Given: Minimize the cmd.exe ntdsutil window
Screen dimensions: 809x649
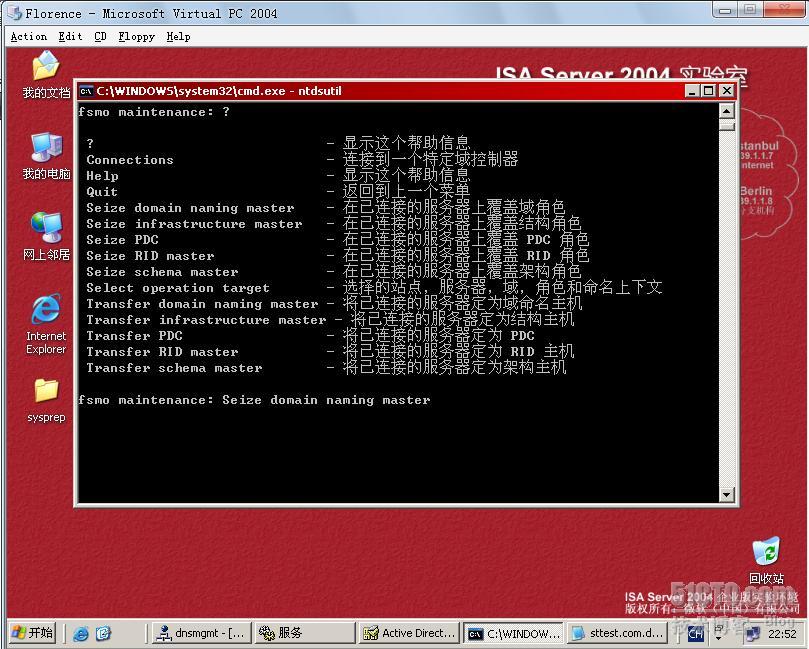Looking at the screenshot, I should [692, 91].
